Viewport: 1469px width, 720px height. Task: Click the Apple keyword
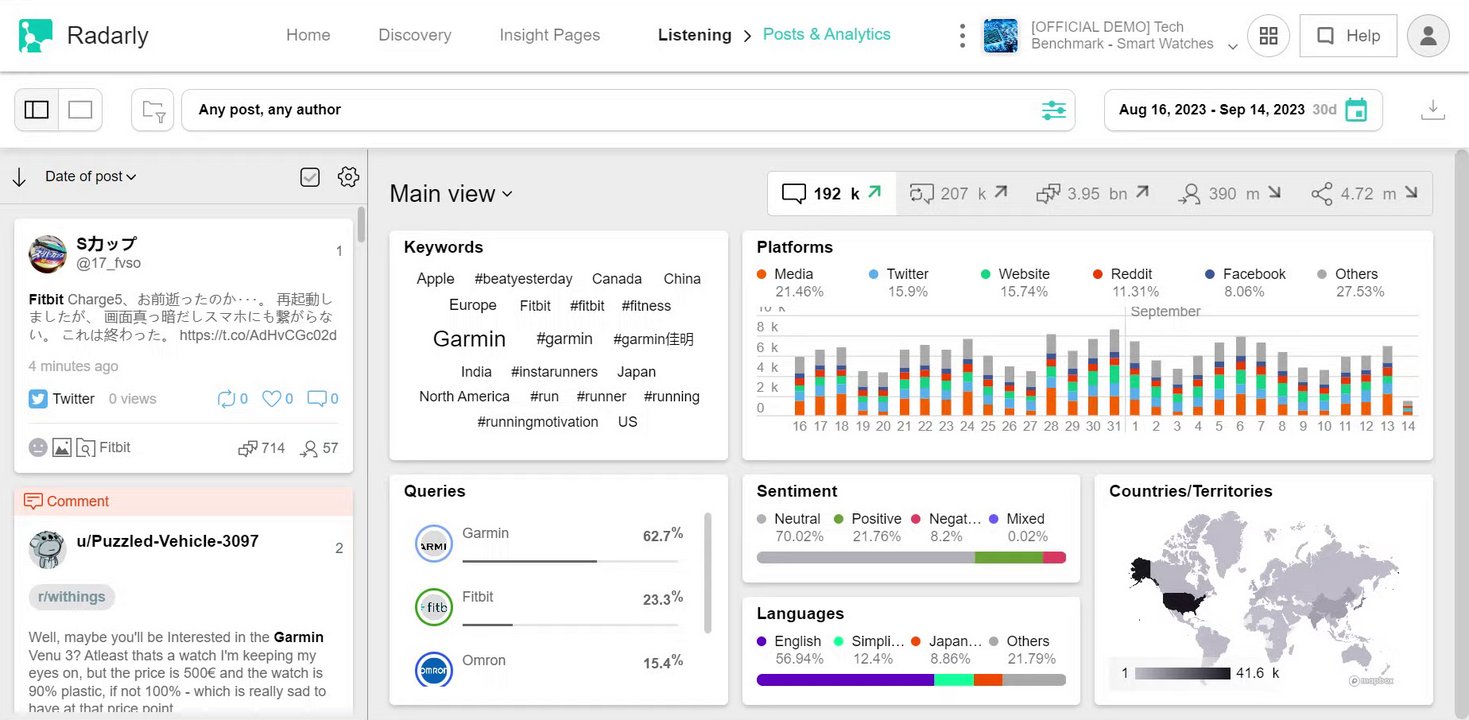435,279
